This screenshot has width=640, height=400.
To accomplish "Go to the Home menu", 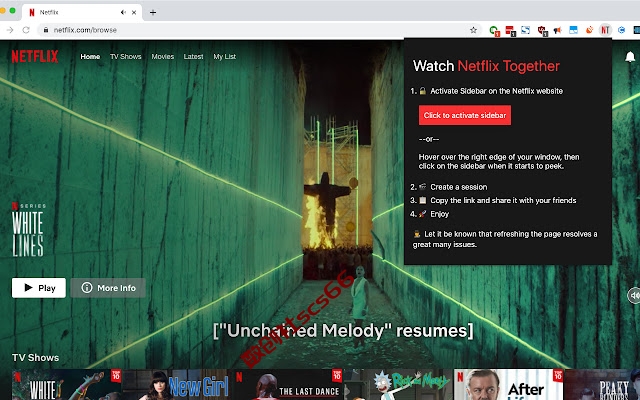I will click(x=90, y=56).
